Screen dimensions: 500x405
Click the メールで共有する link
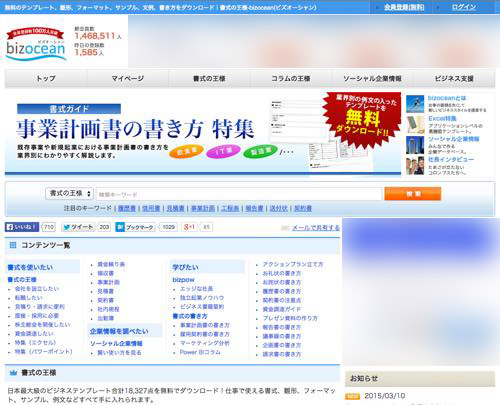316,228
